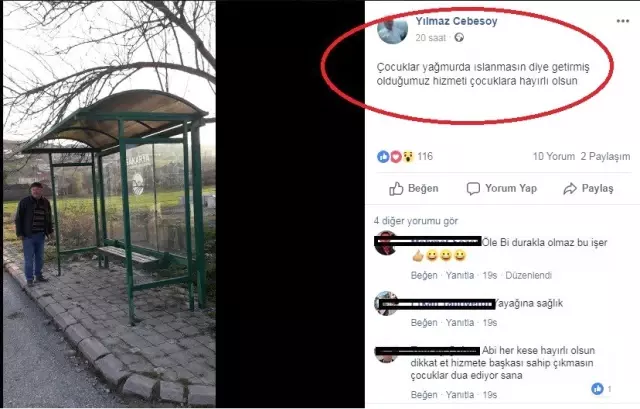Image resolution: width=640 pixels, height=409 pixels.
Task: Click the public globe privacy icon
Action: [459, 38]
